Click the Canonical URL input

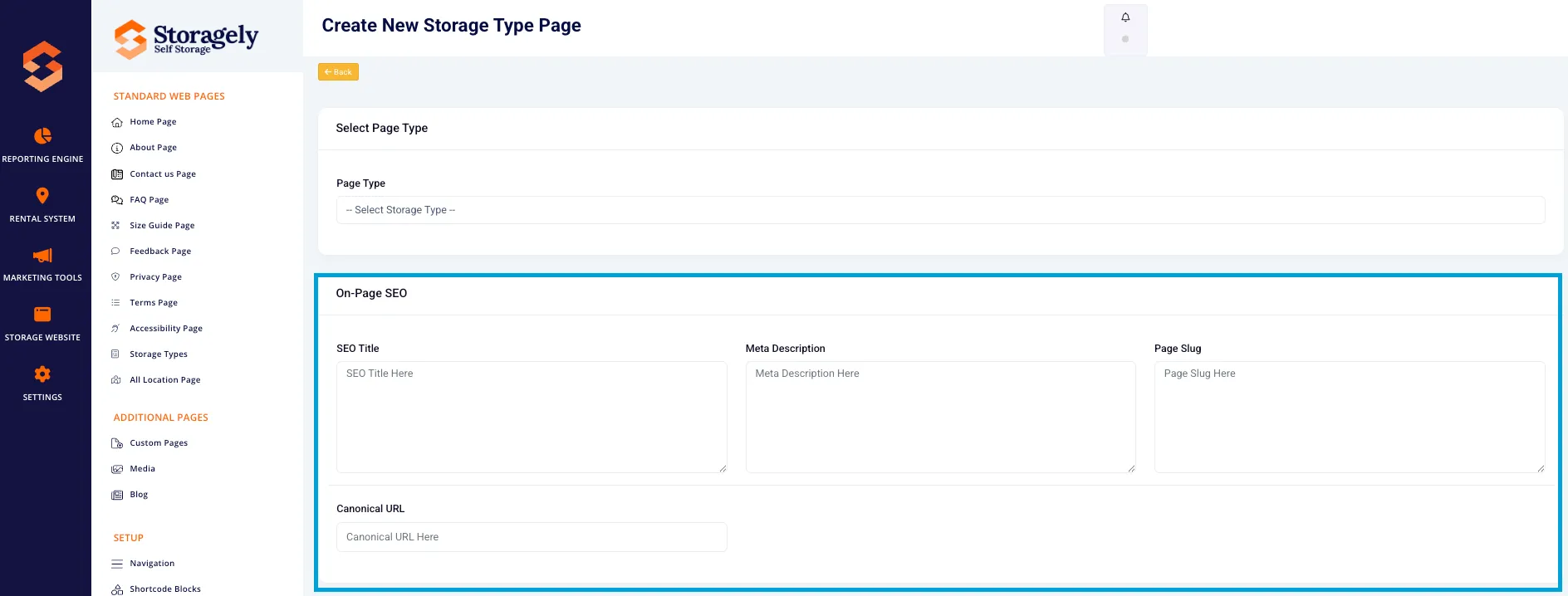(532, 537)
